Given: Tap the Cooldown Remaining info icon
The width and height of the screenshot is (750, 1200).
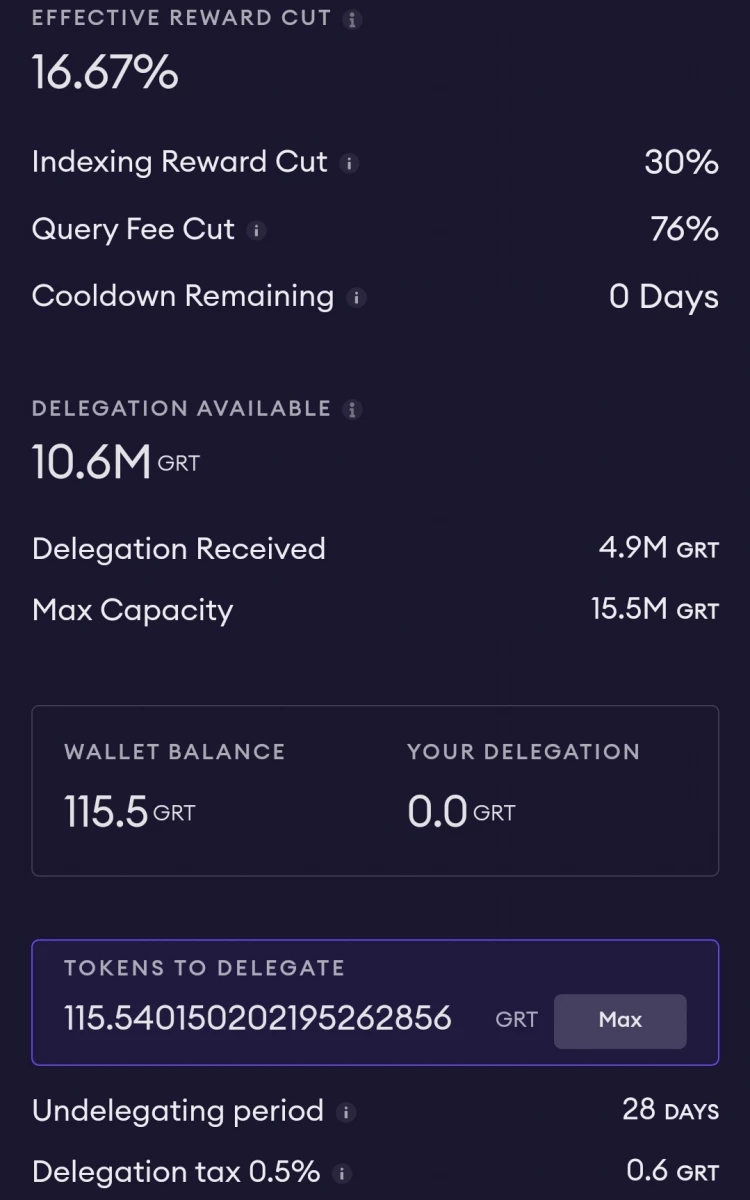Looking at the screenshot, I should pyautogui.click(x=356, y=297).
